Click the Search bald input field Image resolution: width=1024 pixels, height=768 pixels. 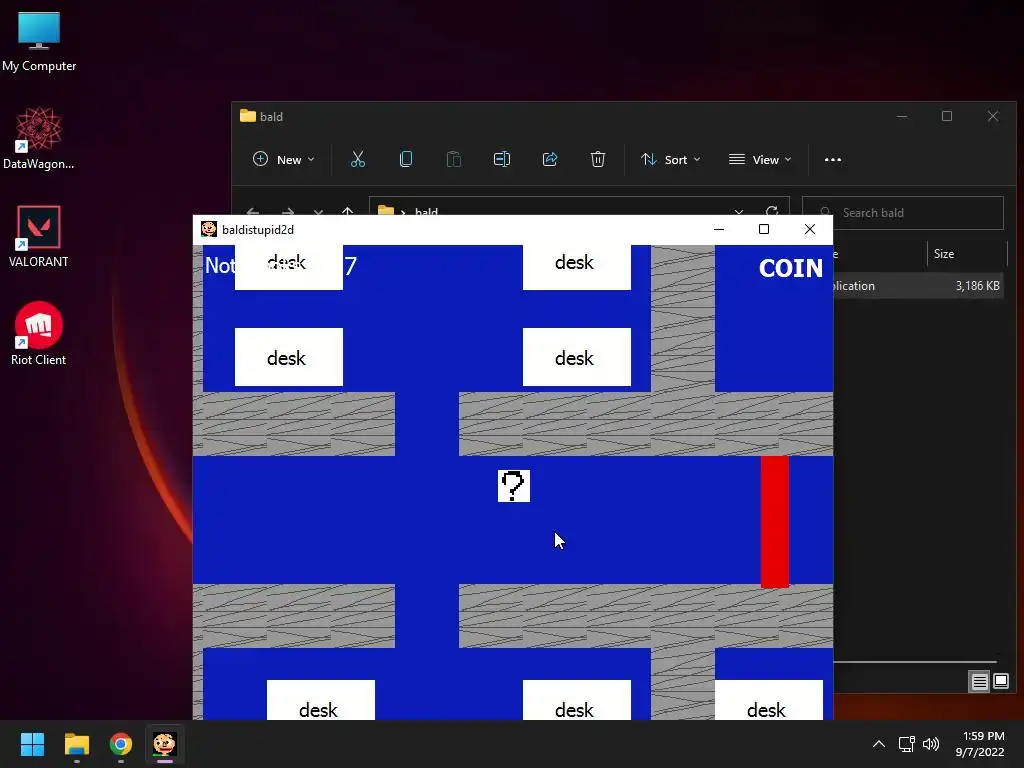(x=903, y=213)
